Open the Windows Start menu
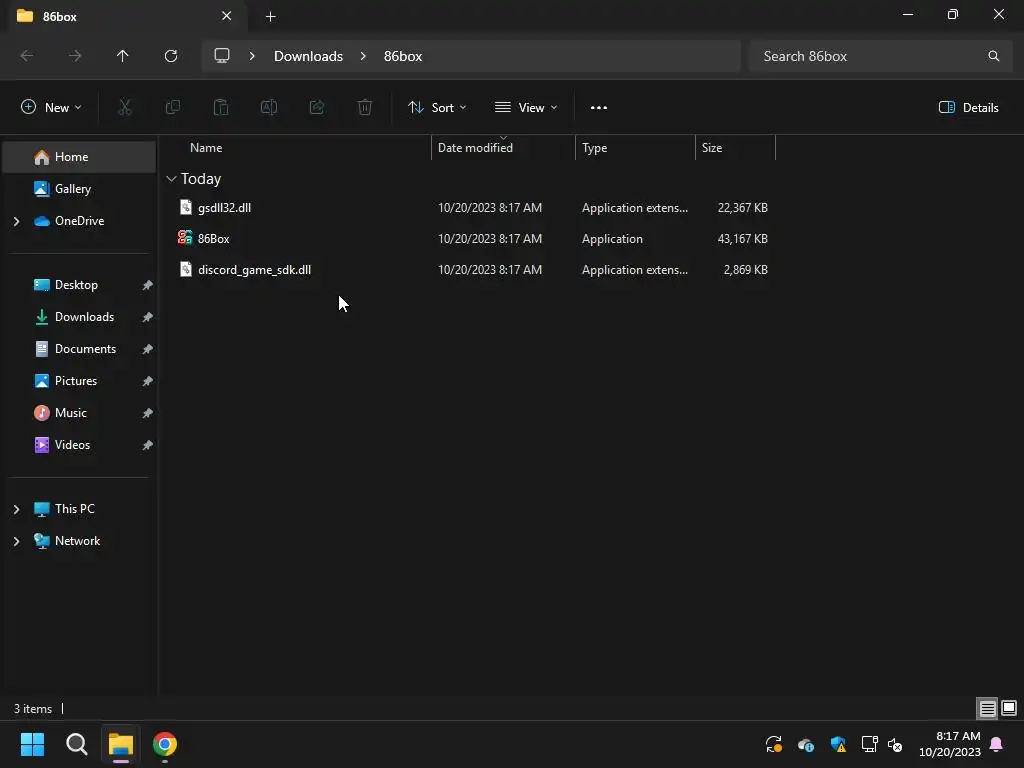 point(33,744)
